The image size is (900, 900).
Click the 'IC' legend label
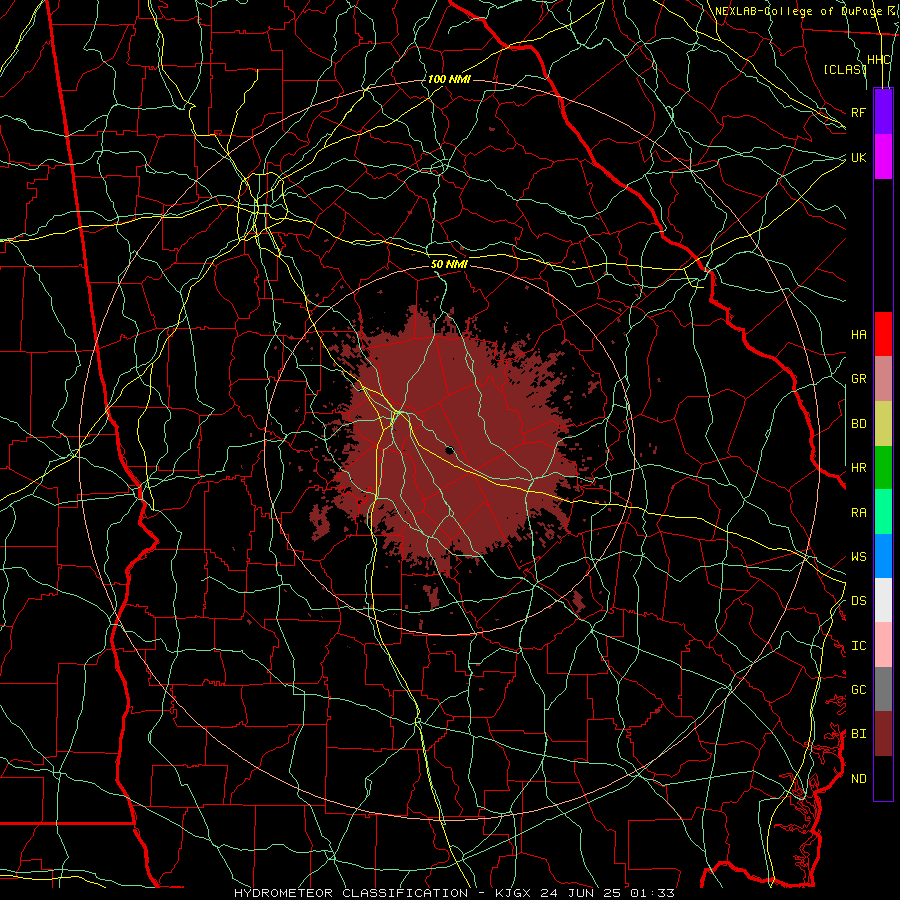click(x=859, y=646)
